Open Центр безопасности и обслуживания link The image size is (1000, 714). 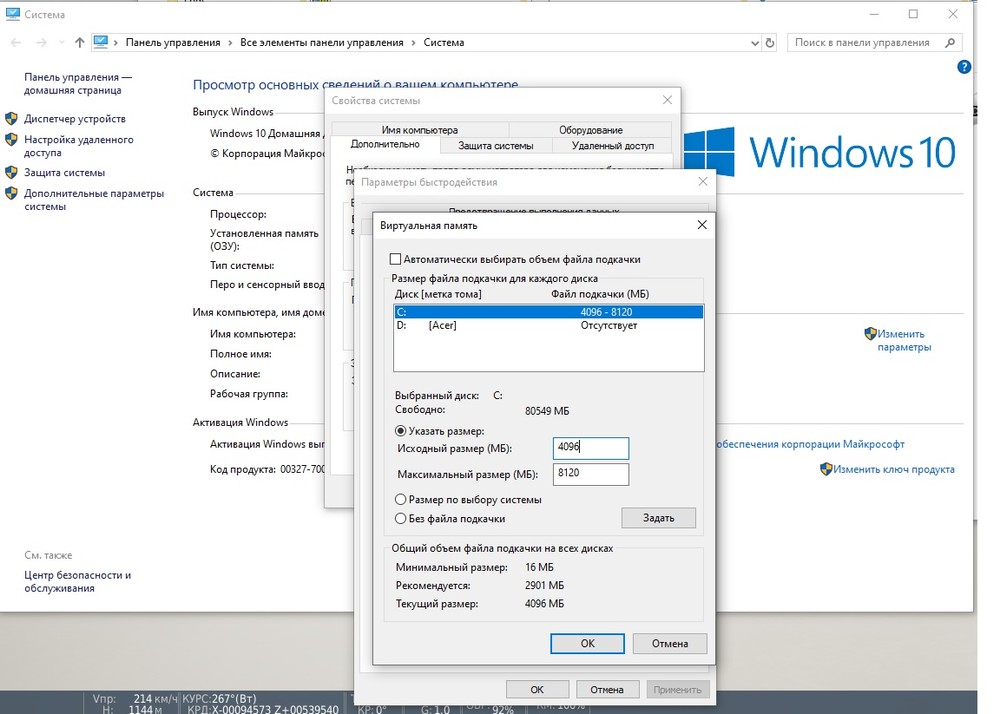pos(77,581)
